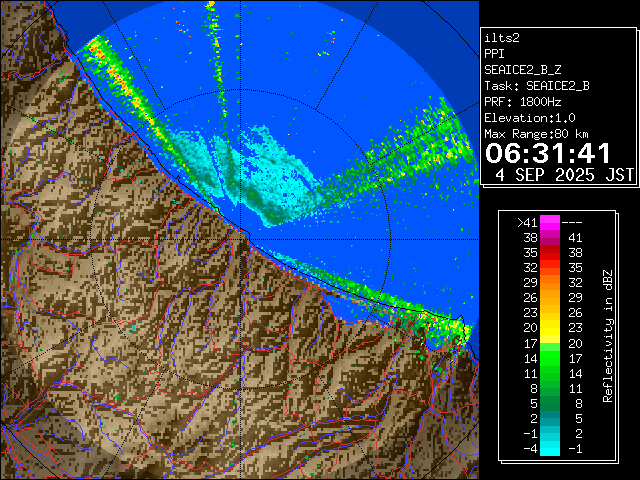640x480 pixels.
Task: Select the Task: SEAICE2_B line
Action: pyautogui.click(x=536, y=86)
